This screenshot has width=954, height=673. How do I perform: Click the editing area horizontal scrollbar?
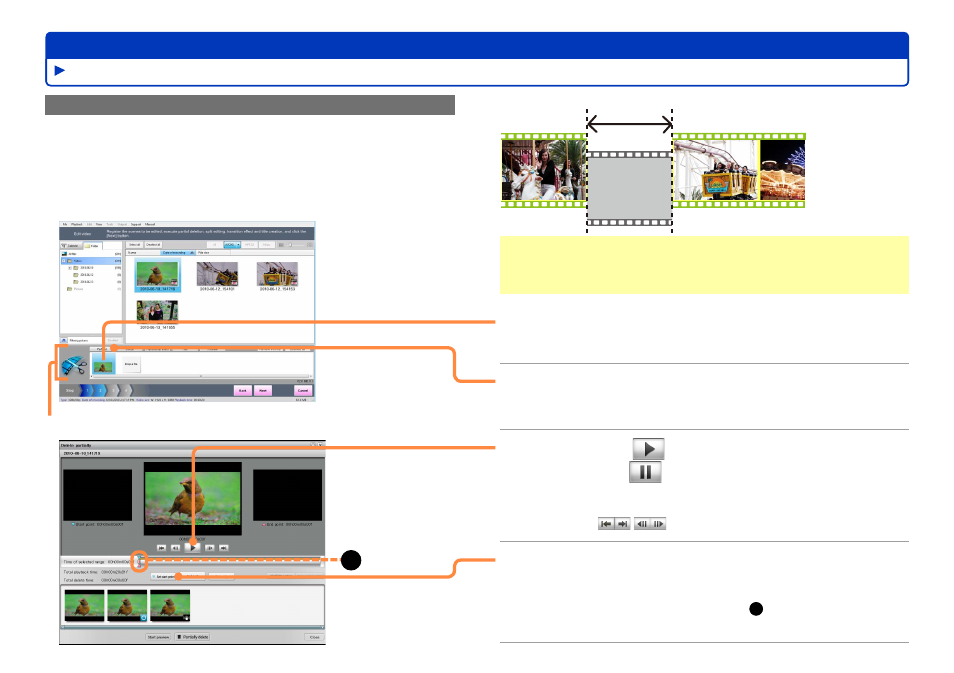tap(201, 377)
